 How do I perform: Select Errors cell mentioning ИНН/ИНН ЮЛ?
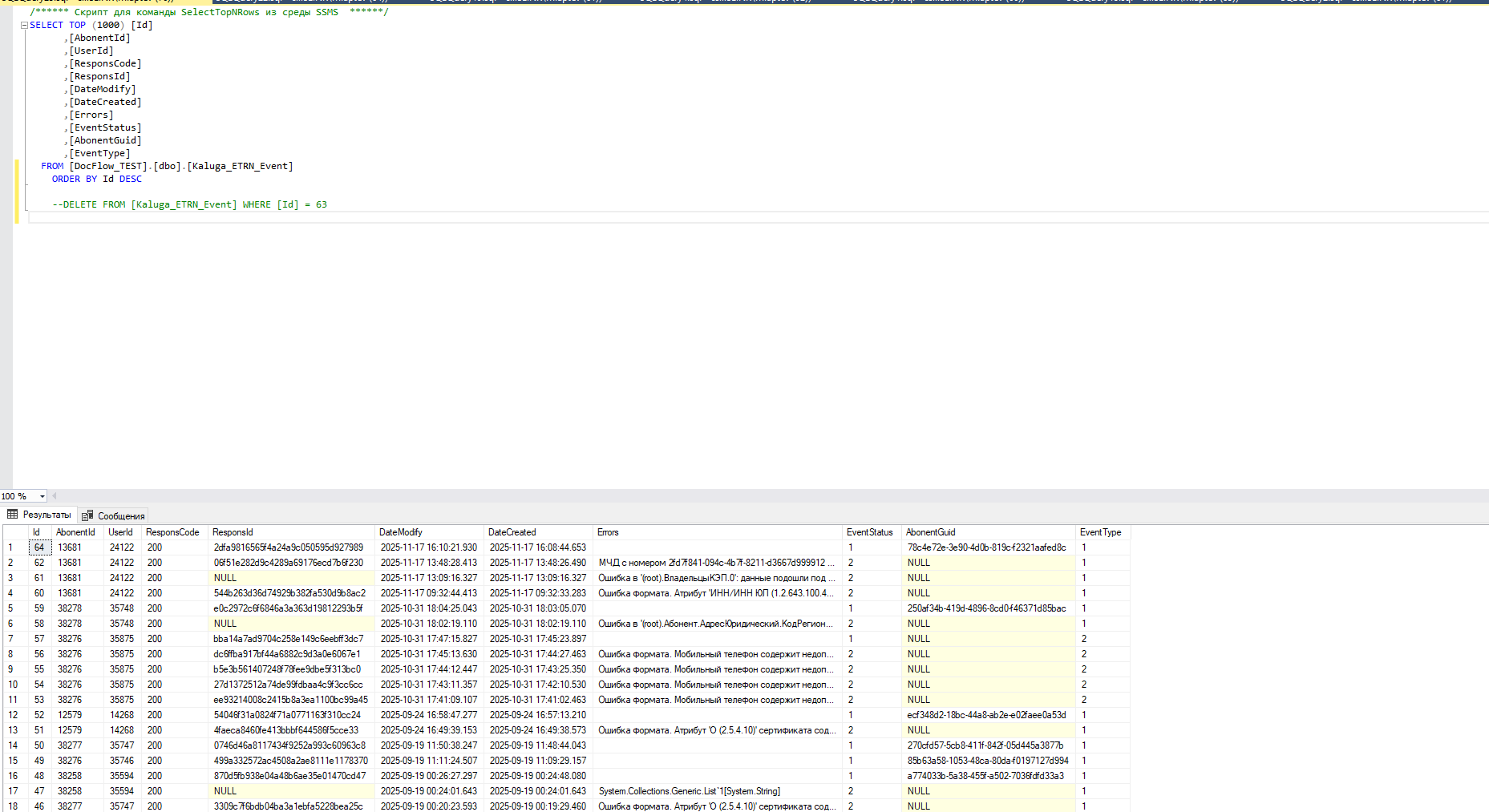[x=718, y=593]
